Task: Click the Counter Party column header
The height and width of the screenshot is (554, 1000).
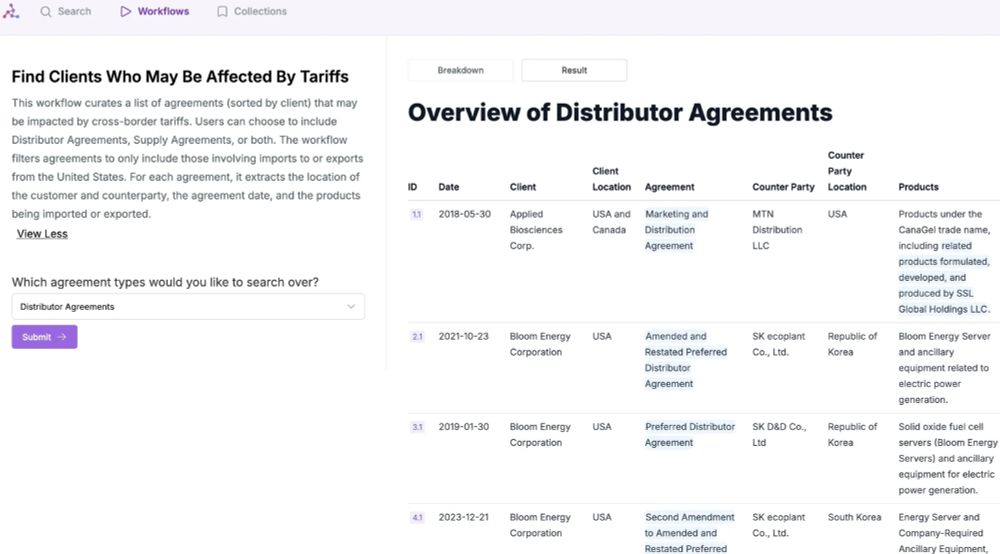Action: coord(783,187)
